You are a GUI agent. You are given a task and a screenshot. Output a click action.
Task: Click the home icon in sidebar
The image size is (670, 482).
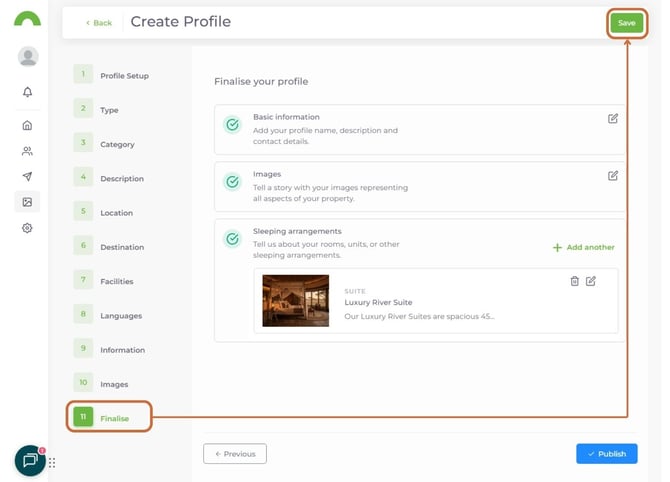[x=27, y=125]
